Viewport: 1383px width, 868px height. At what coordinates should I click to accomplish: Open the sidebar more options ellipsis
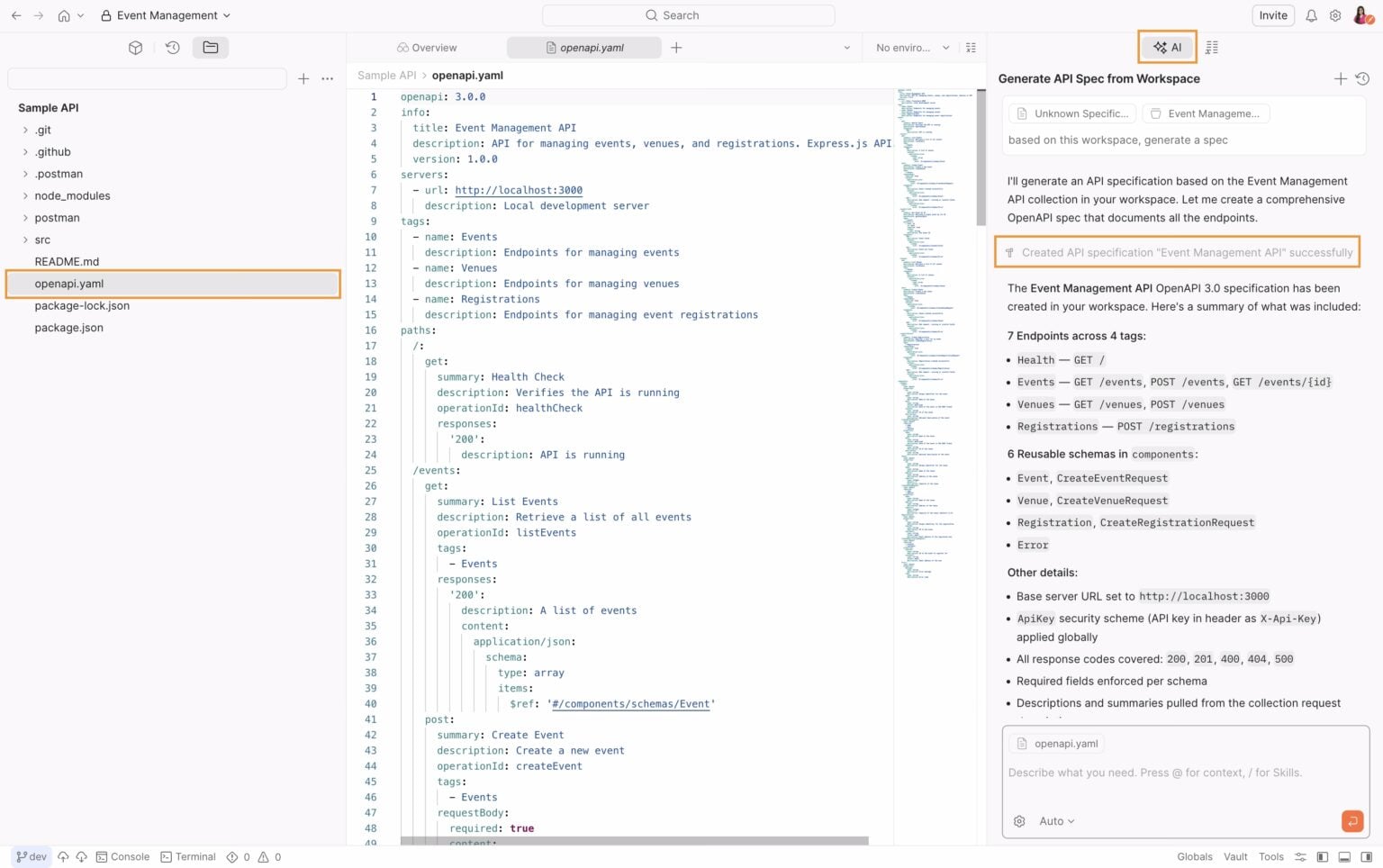327,79
